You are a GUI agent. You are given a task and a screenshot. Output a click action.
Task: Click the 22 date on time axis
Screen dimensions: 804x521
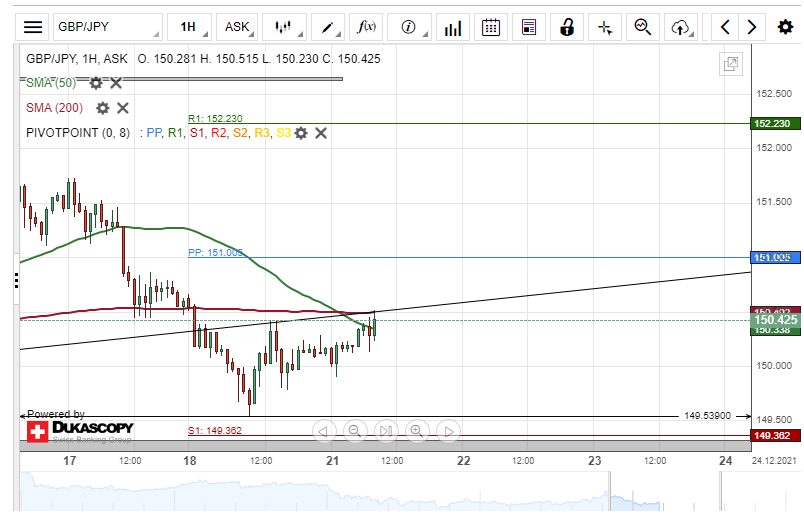(x=464, y=460)
